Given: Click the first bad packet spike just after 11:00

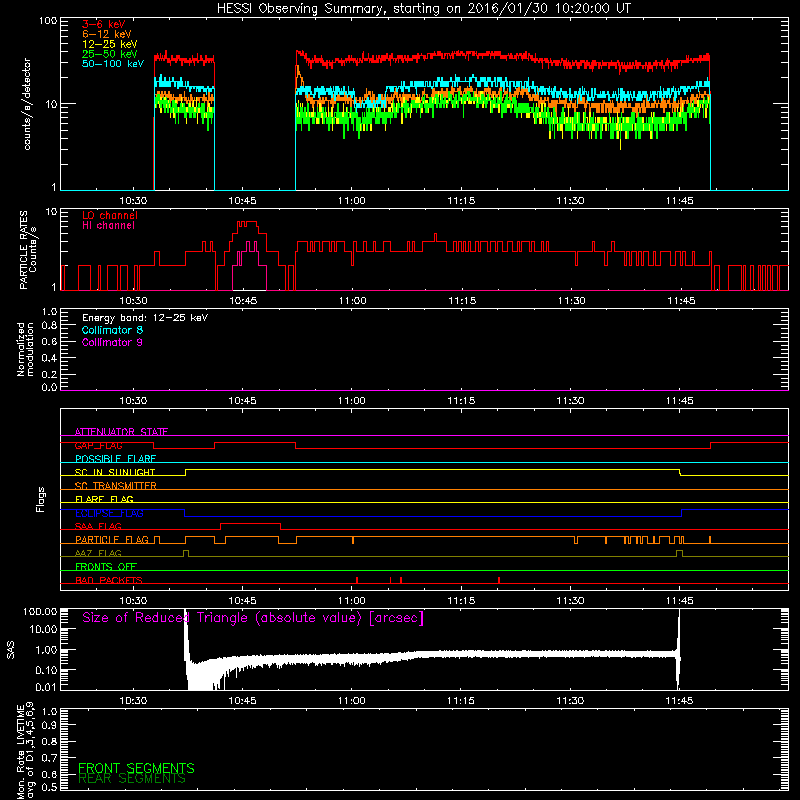Looking at the screenshot, I should coord(357,580).
